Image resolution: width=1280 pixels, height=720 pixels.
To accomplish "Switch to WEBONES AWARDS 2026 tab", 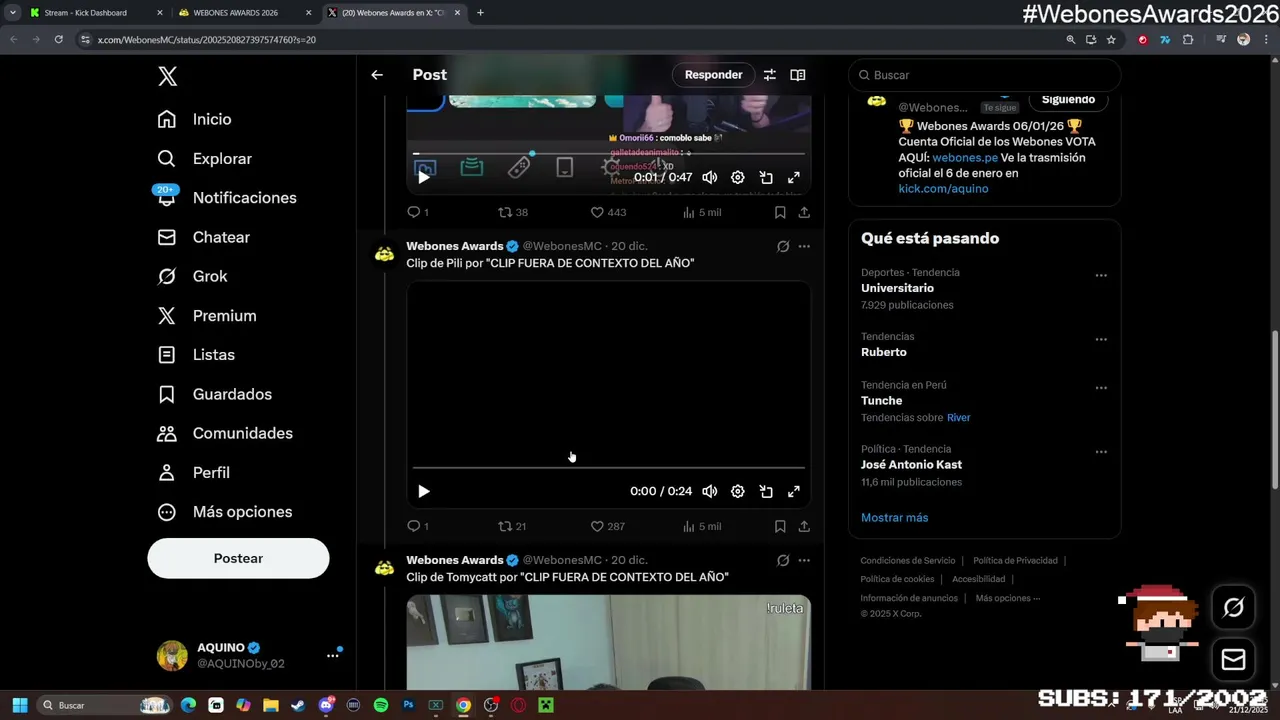I will [244, 13].
